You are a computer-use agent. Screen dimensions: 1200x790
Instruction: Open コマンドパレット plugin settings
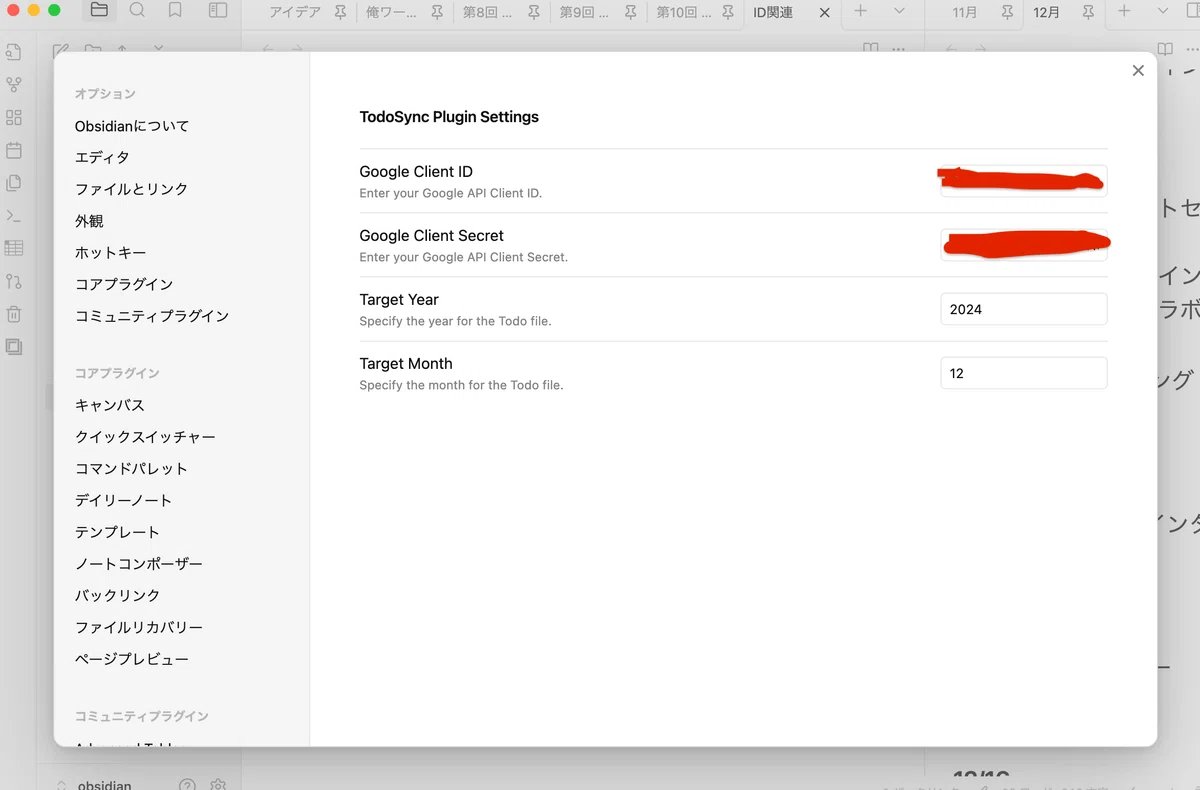131,468
